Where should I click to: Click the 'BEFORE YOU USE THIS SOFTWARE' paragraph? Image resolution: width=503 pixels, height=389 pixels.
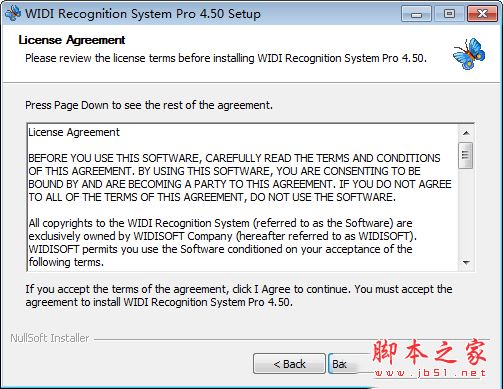click(240, 178)
